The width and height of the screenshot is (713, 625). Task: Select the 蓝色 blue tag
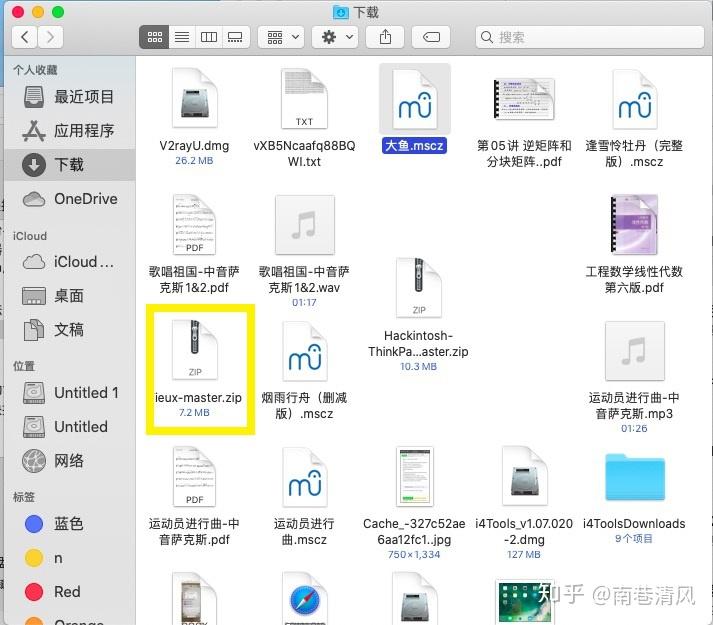click(70, 524)
